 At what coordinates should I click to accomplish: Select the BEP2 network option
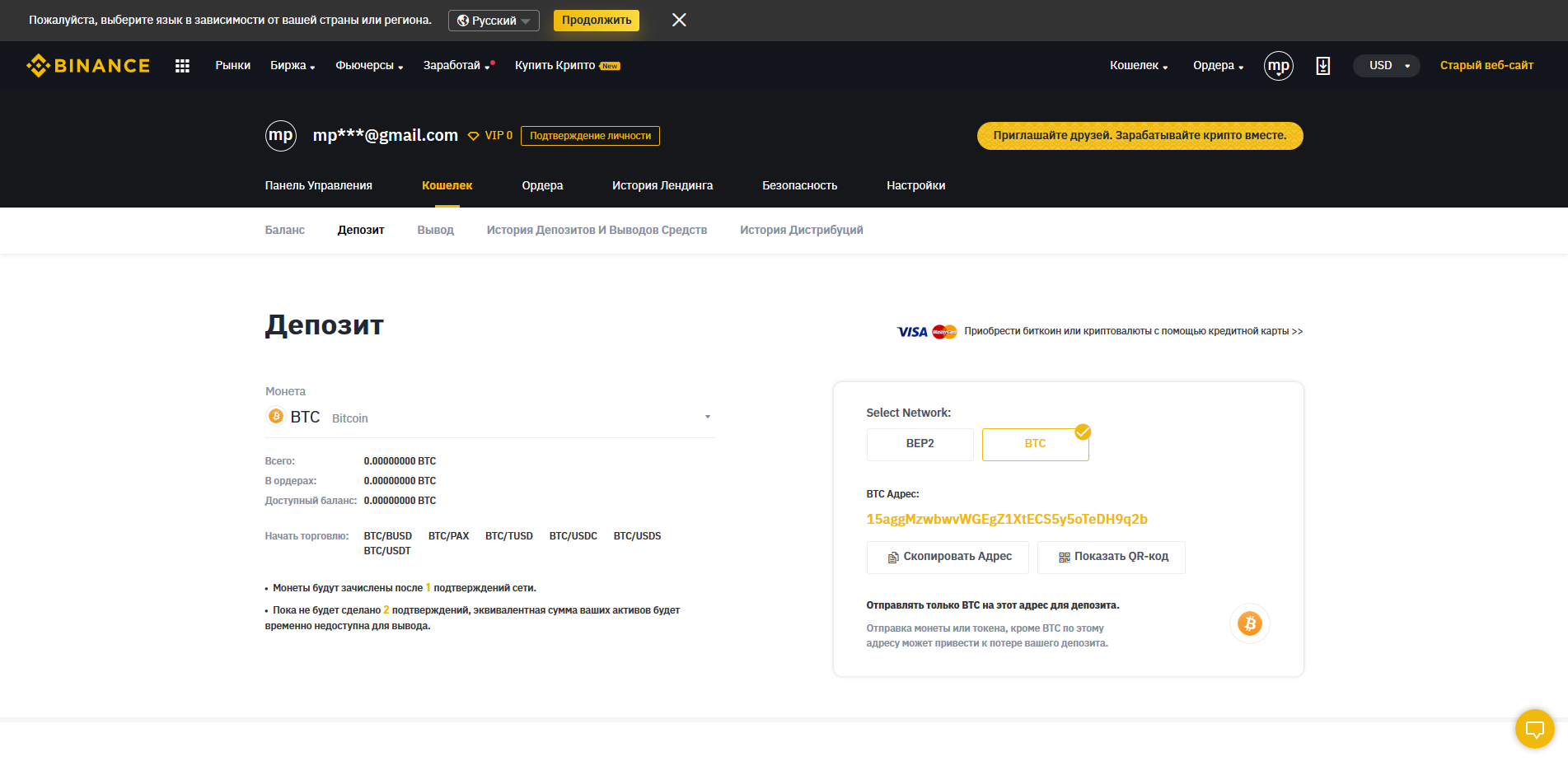point(920,444)
